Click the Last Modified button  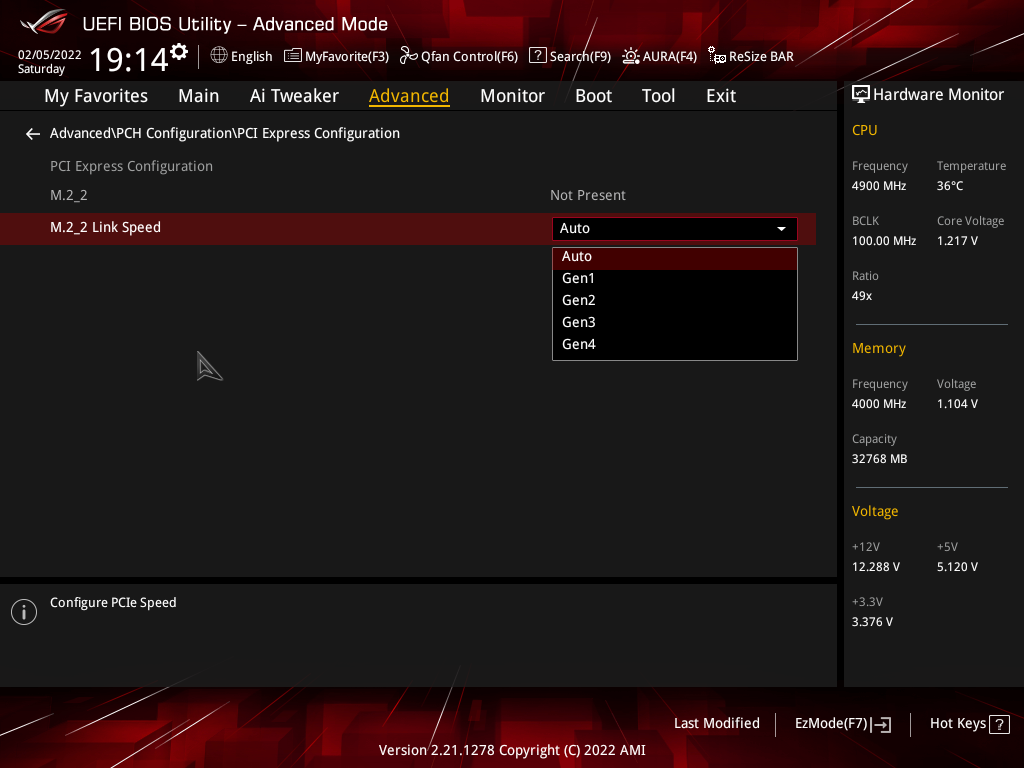click(716, 724)
